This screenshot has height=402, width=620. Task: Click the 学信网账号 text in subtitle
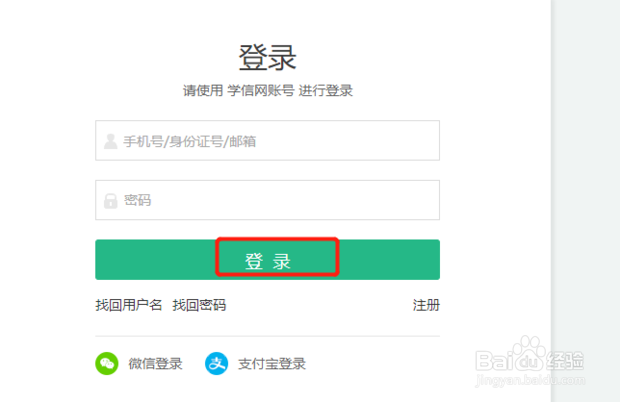pos(261,91)
